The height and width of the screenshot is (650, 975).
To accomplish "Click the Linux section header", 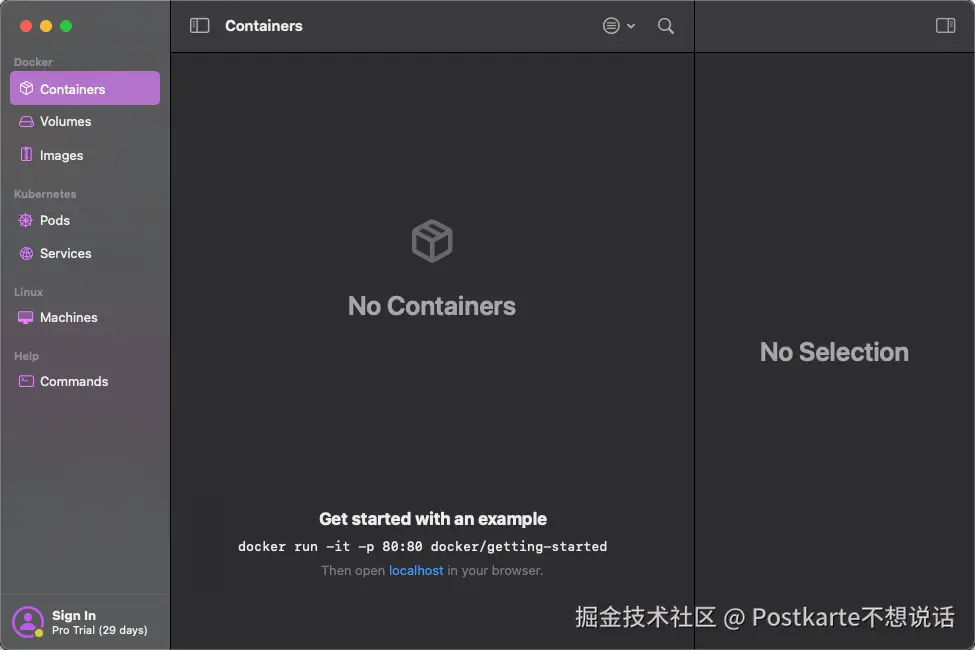I will pyautogui.click(x=29, y=292).
